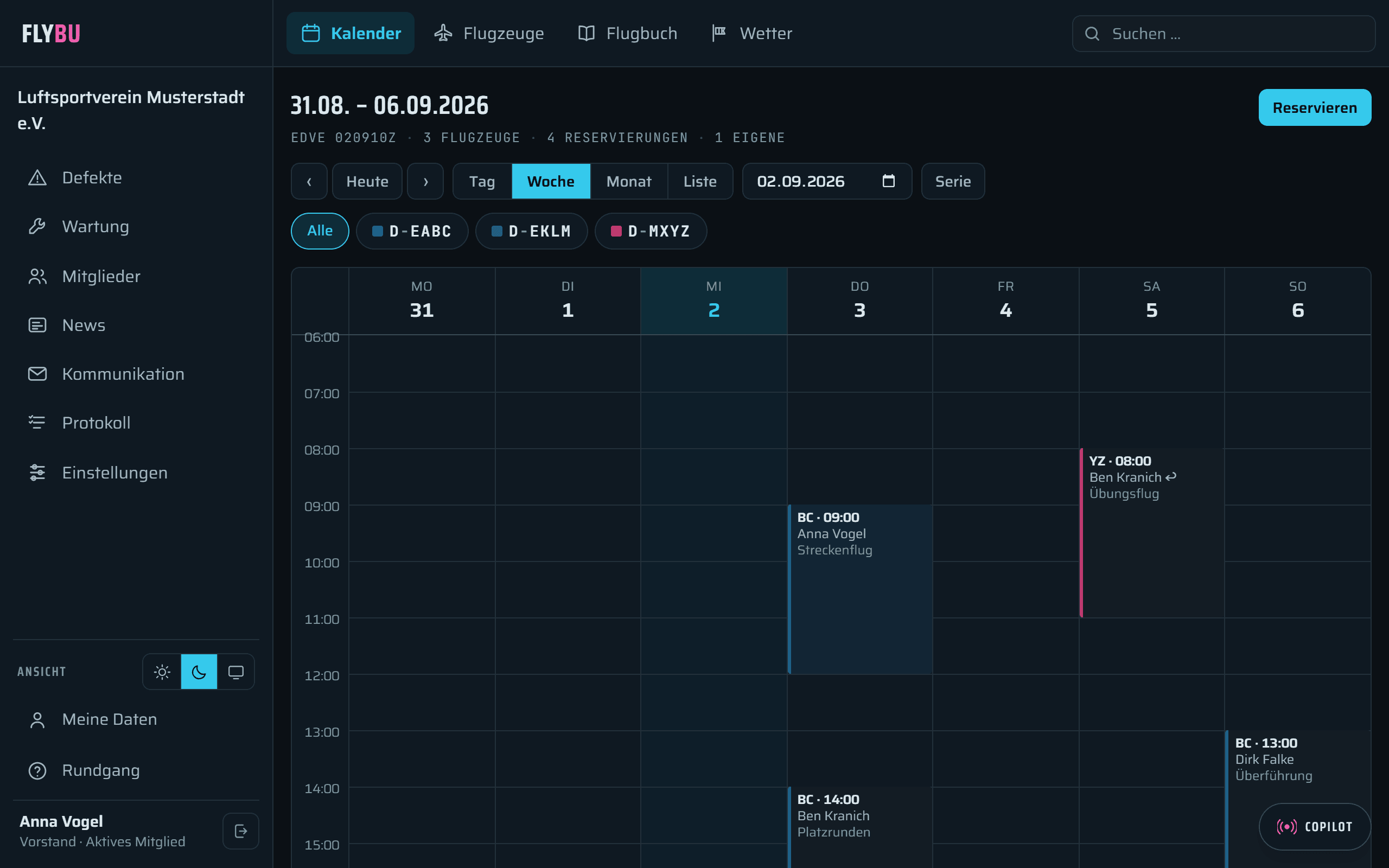This screenshot has width=1389, height=868.
Task: Click the D-EABC color swatch
Action: 377,231
